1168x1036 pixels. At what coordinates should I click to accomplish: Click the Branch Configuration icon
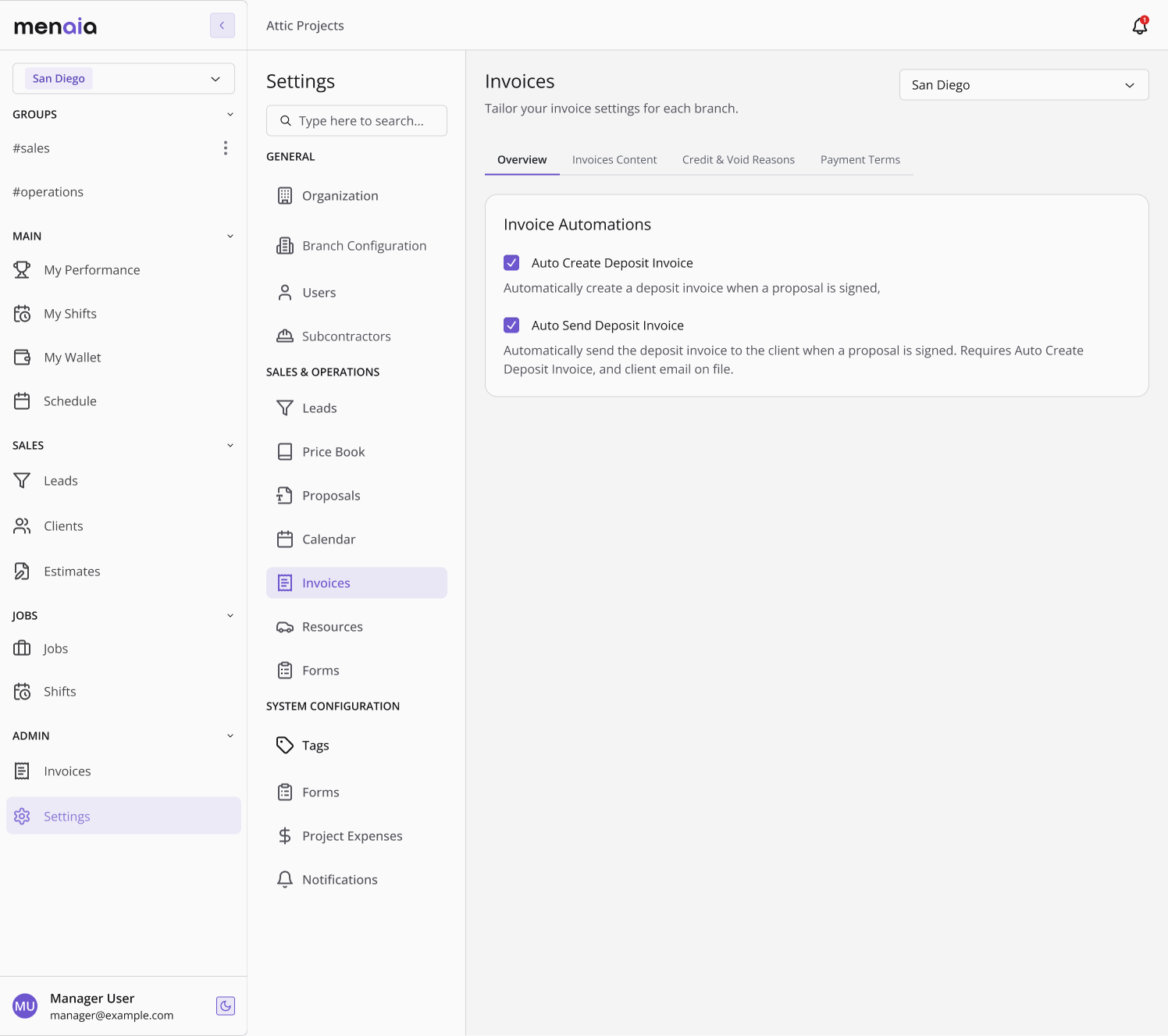[285, 246]
